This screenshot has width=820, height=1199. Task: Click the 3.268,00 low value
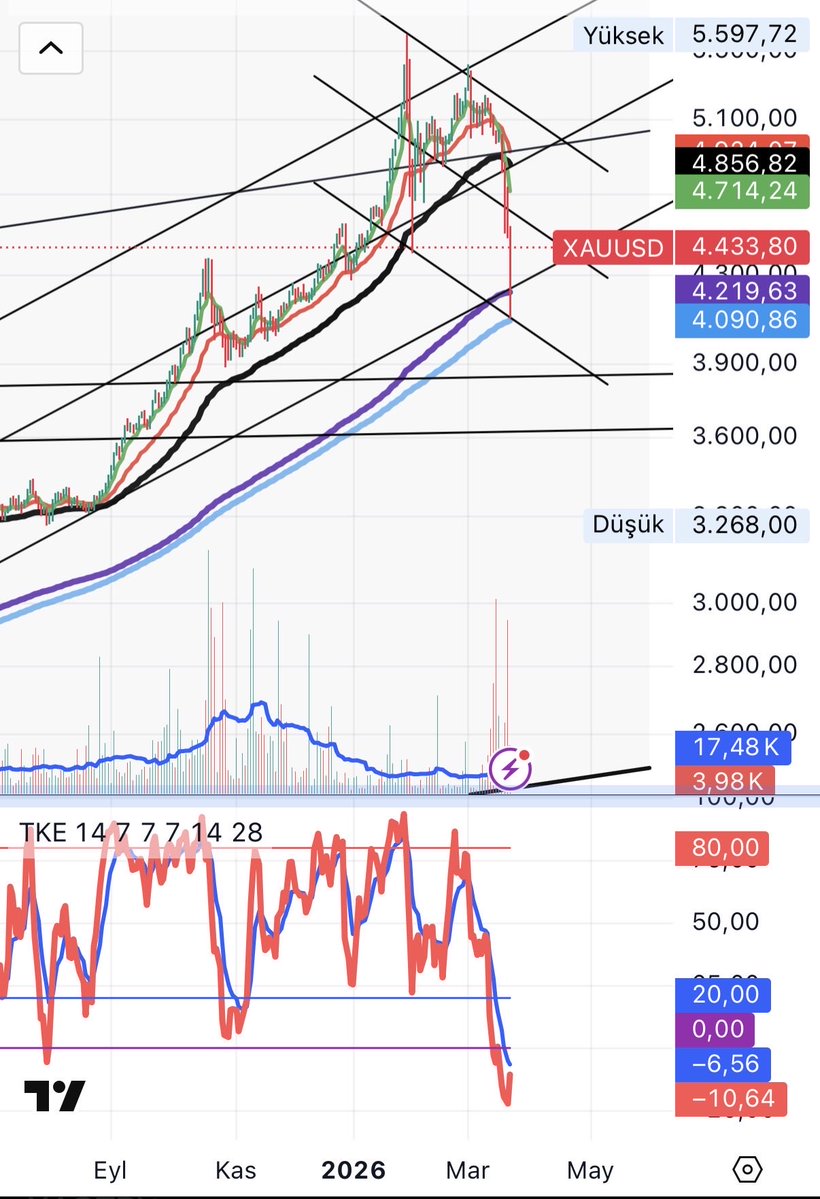click(x=742, y=525)
